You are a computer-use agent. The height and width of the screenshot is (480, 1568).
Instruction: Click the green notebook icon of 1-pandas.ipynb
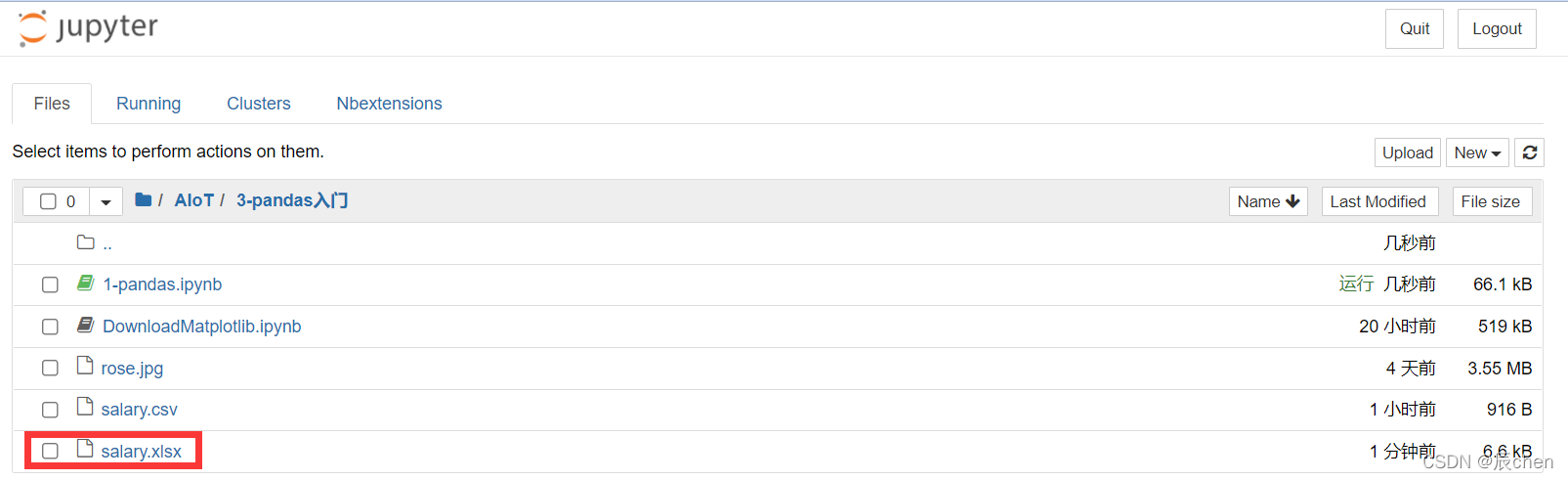[86, 283]
